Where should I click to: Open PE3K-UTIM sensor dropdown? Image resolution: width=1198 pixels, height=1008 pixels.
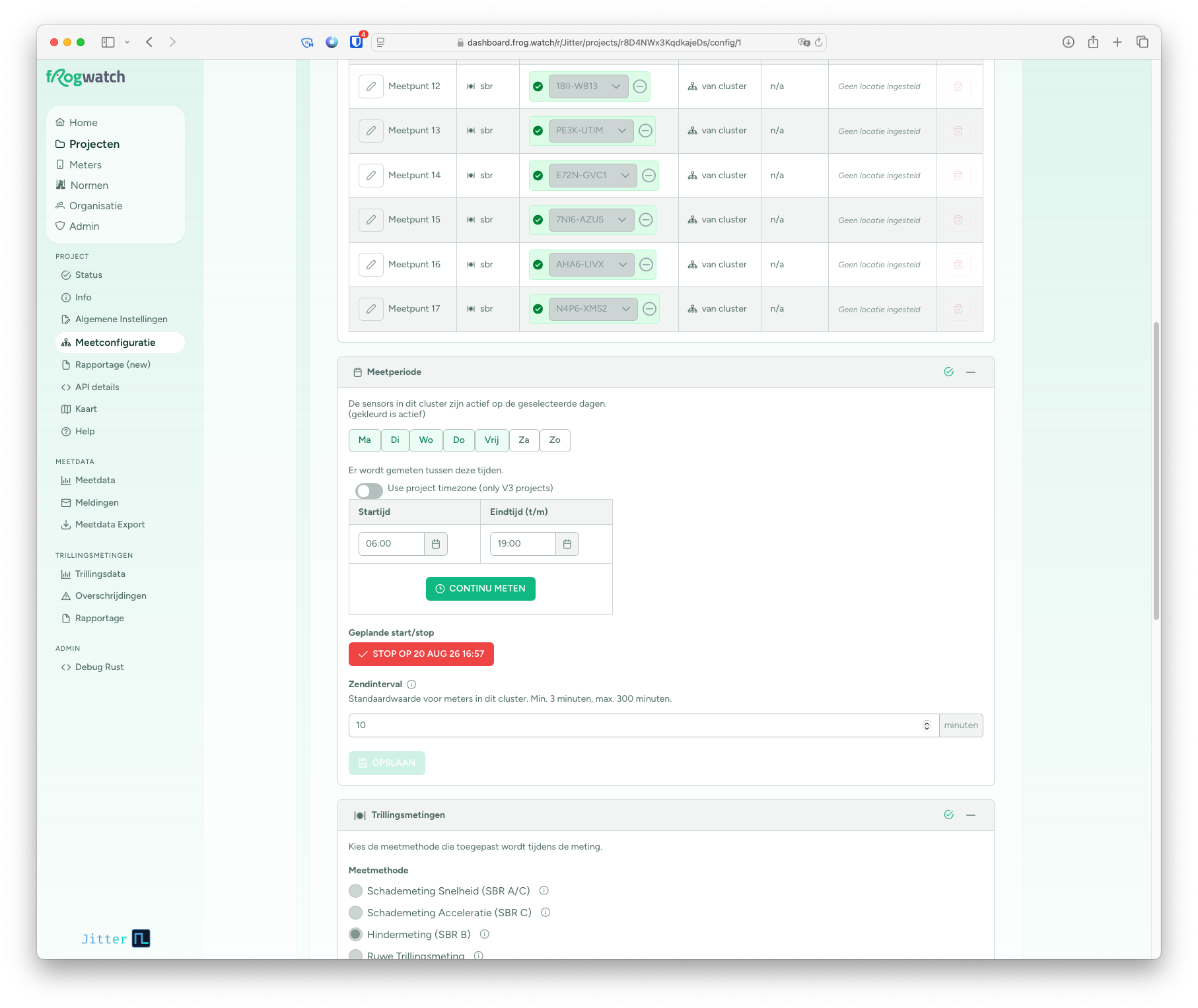(591, 131)
